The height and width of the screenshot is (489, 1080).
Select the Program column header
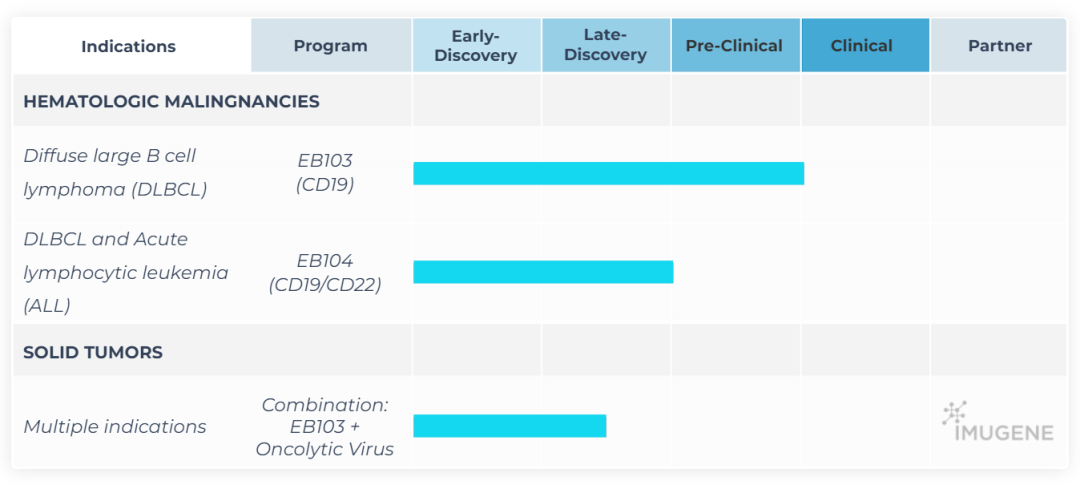point(330,46)
